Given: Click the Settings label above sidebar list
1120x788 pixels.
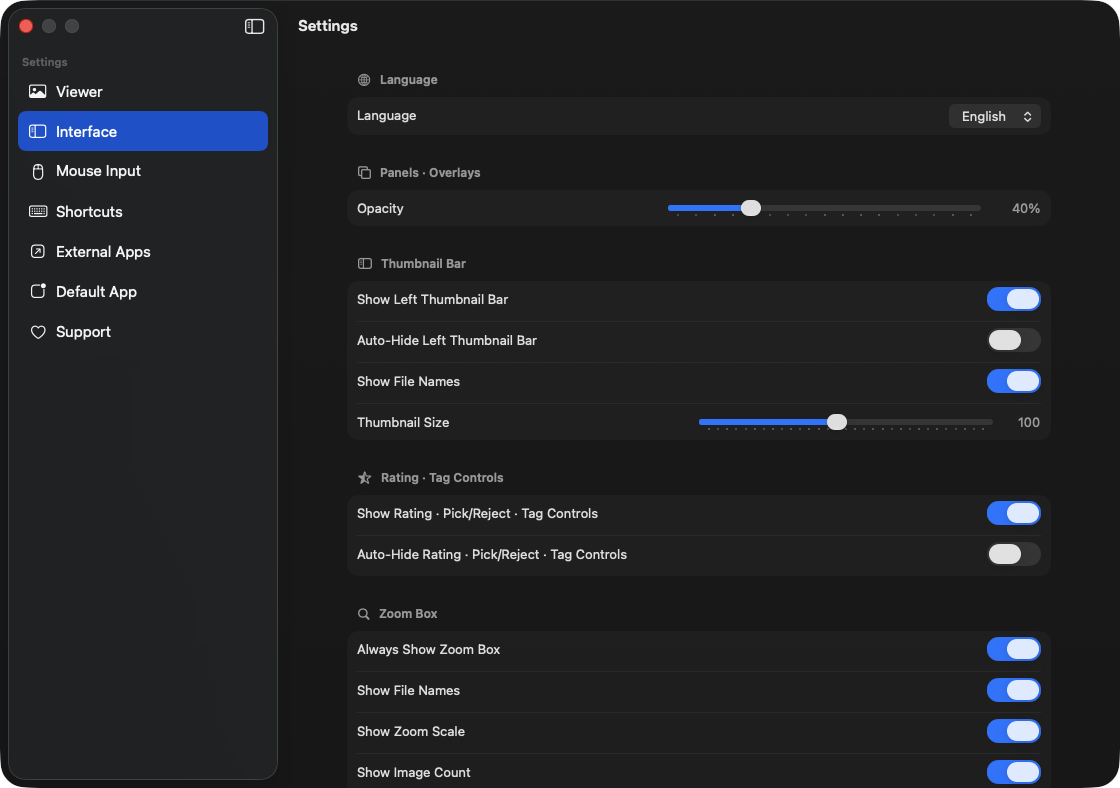Looking at the screenshot, I should (44, 62).
